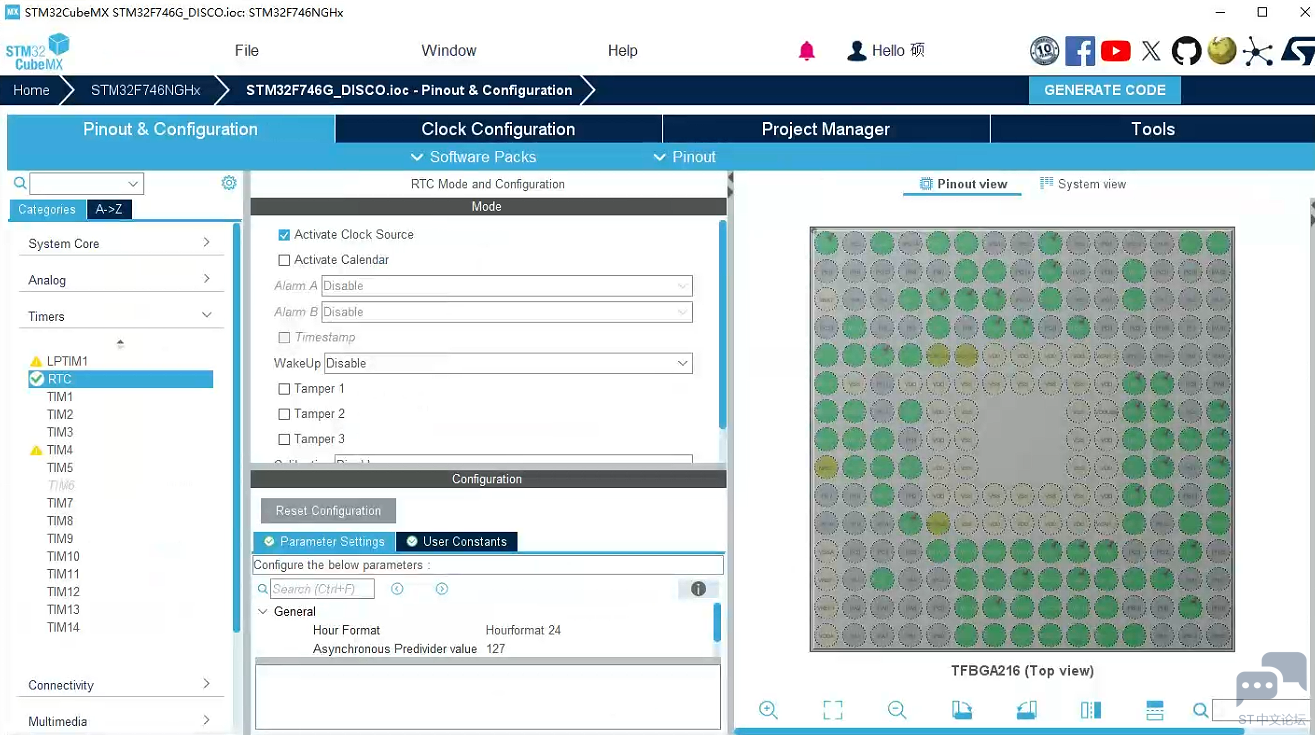The height and width of the screenshot is (735, 1315).
Task: Check the Tamper 2 box
Action: tap(284, 414)
